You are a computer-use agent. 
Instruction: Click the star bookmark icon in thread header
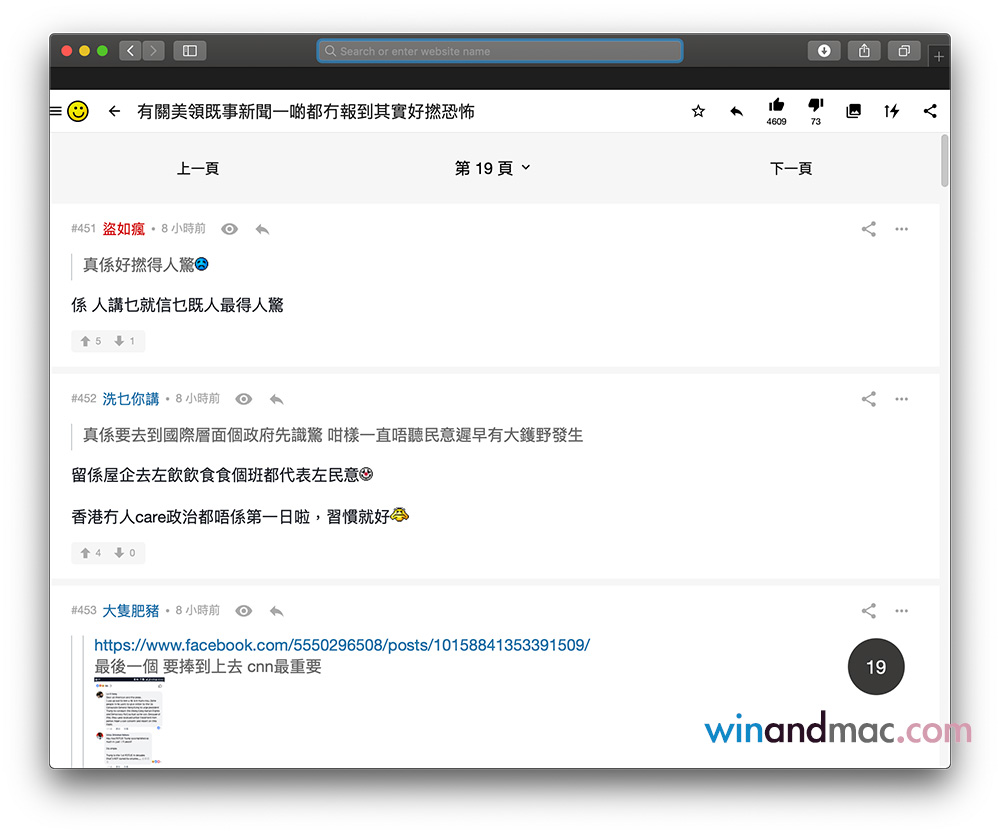click(x=698, y=112)
